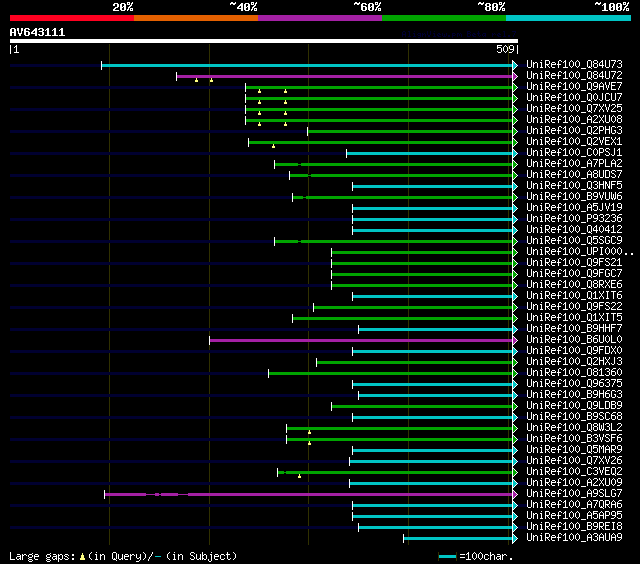Click the AV643111 query name
The width and height of the screenshot is (640, 564).
pos(37,33)
